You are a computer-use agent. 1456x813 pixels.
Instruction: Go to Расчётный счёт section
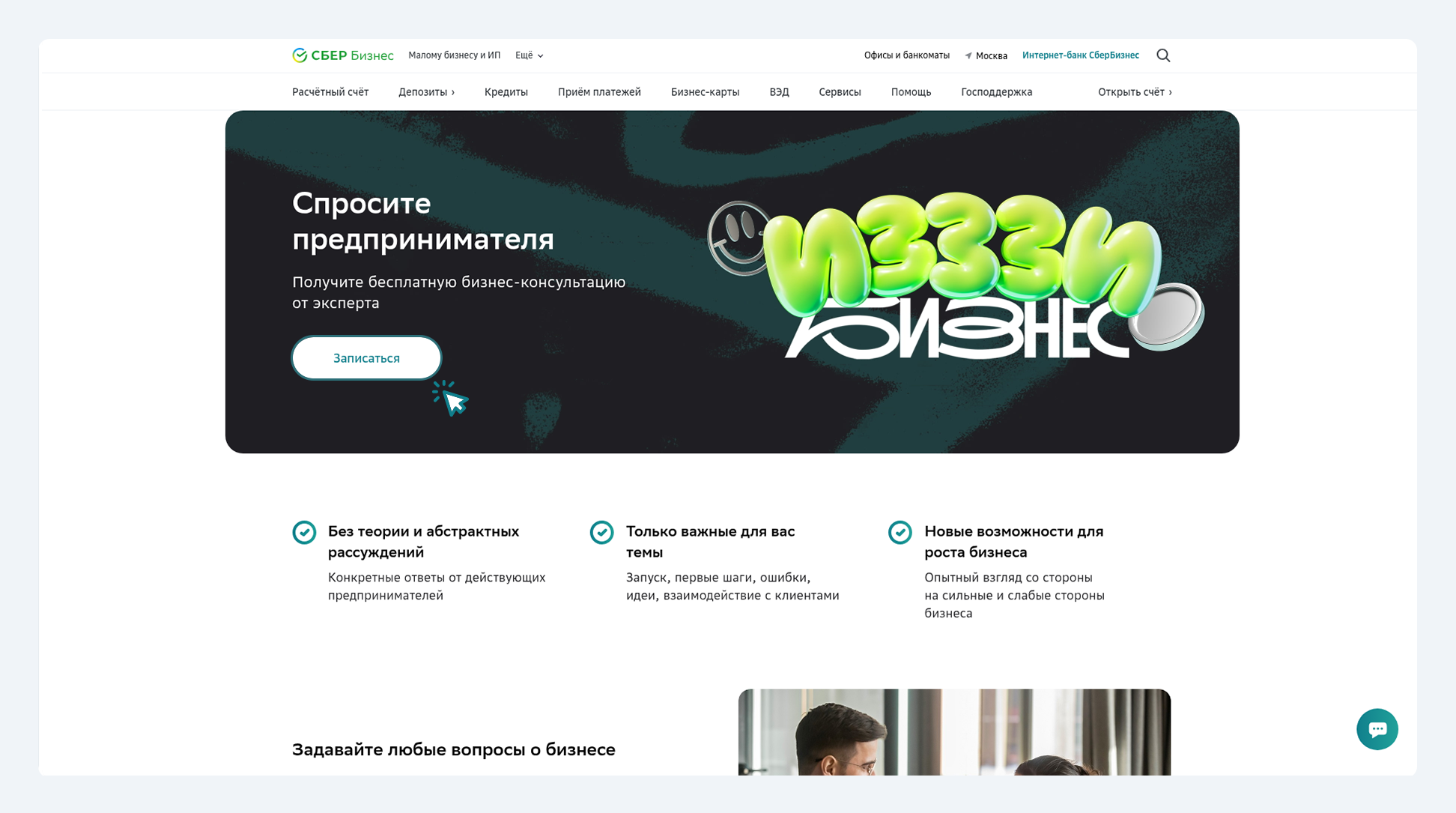330,92
